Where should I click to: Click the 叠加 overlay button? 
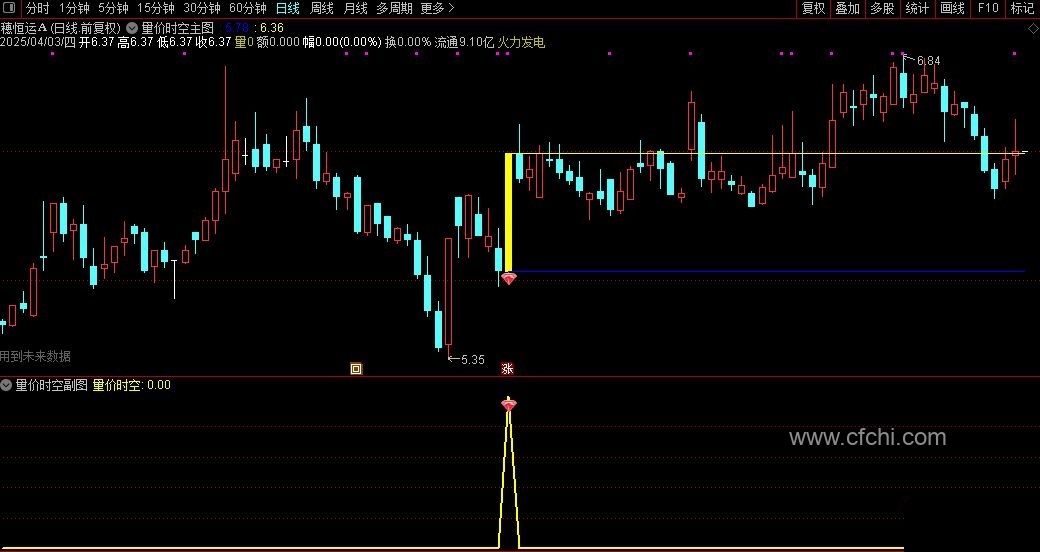click(848, 8)
